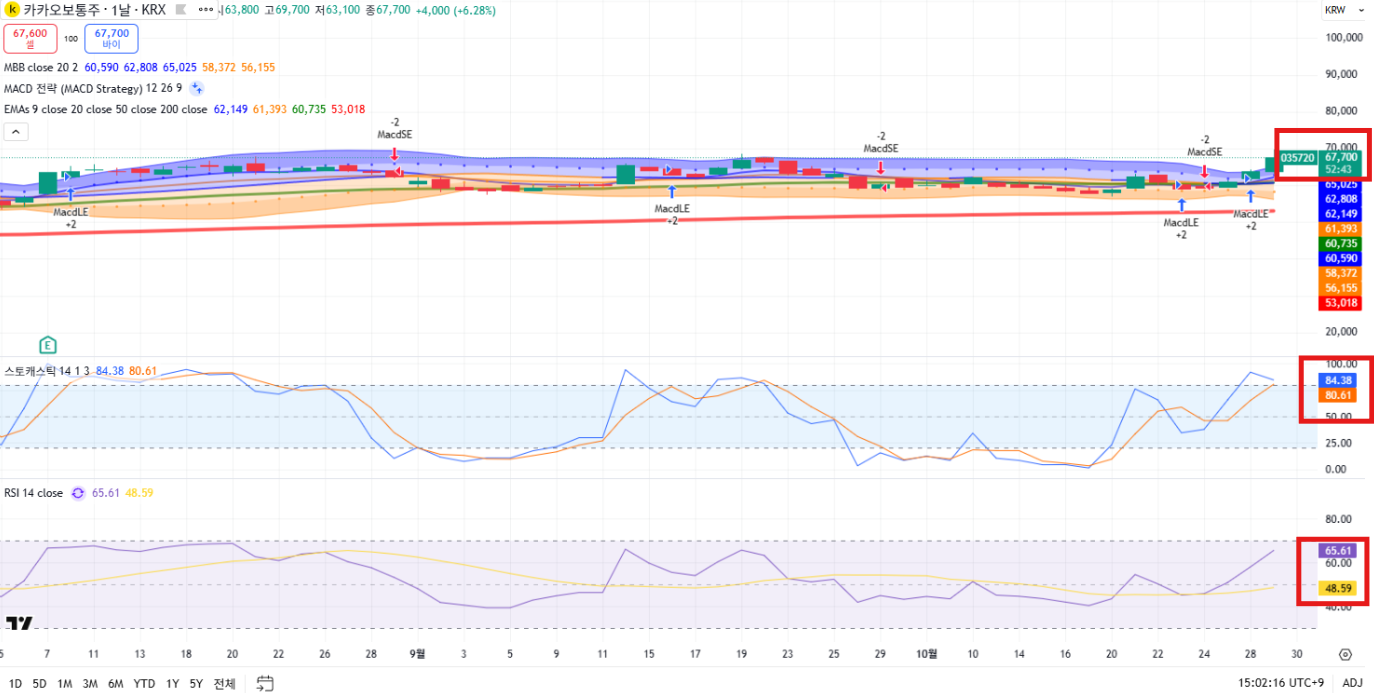Select the 전체 (all) time range
The image size is (1374, 693).
click(224, 684)
